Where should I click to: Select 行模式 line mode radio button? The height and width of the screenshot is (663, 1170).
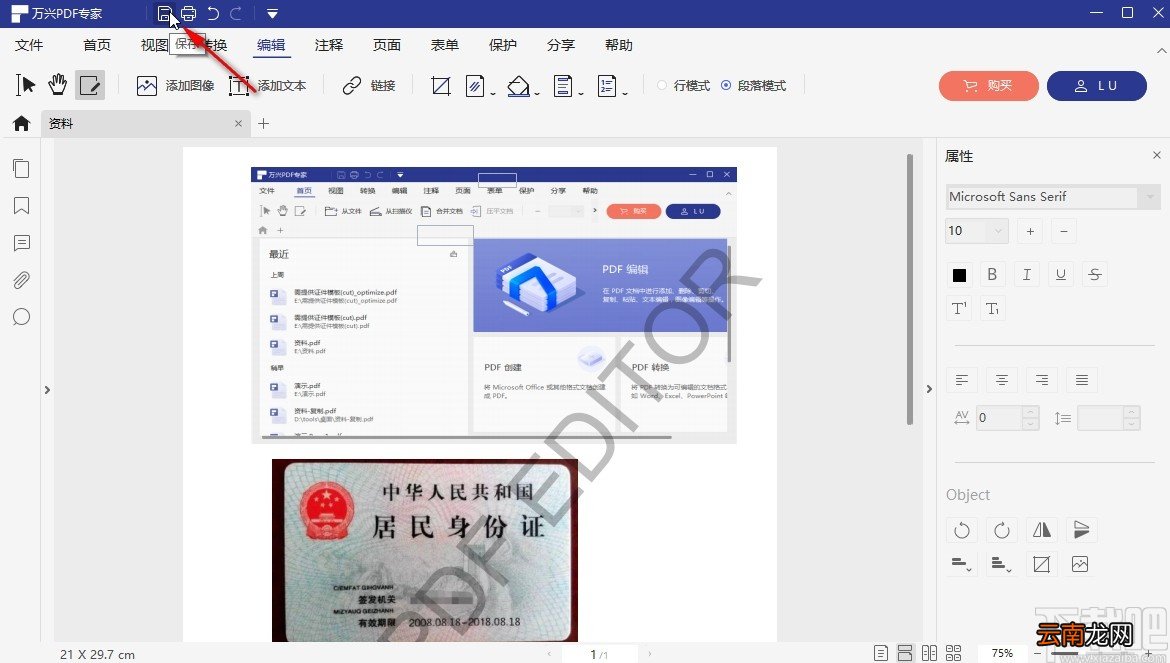(662, 85)
